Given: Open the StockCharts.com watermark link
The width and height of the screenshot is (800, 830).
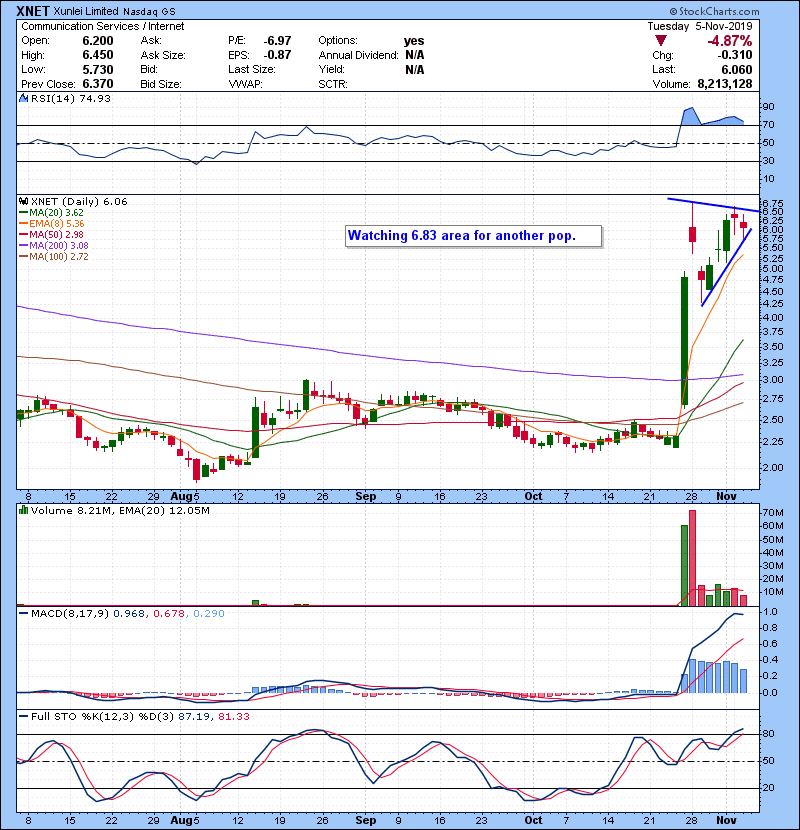Looking at the screenshot, I should pyautogui.click(x=744, y=10).
